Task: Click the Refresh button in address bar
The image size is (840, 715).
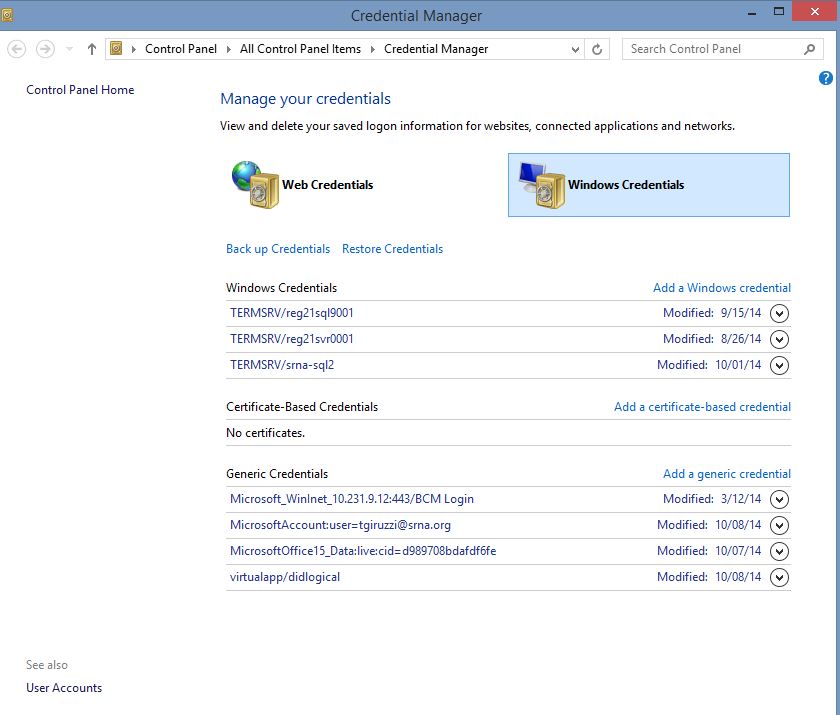Action: [598, 49]
